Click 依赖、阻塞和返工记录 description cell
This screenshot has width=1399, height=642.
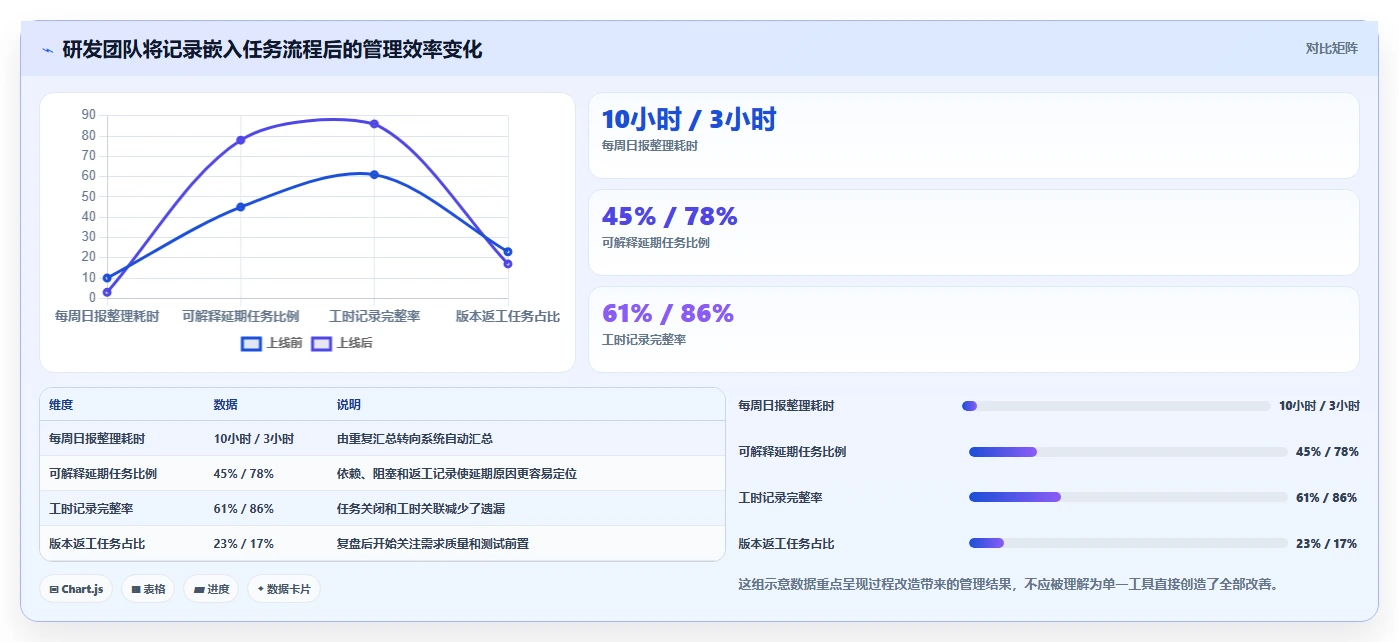pyautogui.click(x=457, y=474)
